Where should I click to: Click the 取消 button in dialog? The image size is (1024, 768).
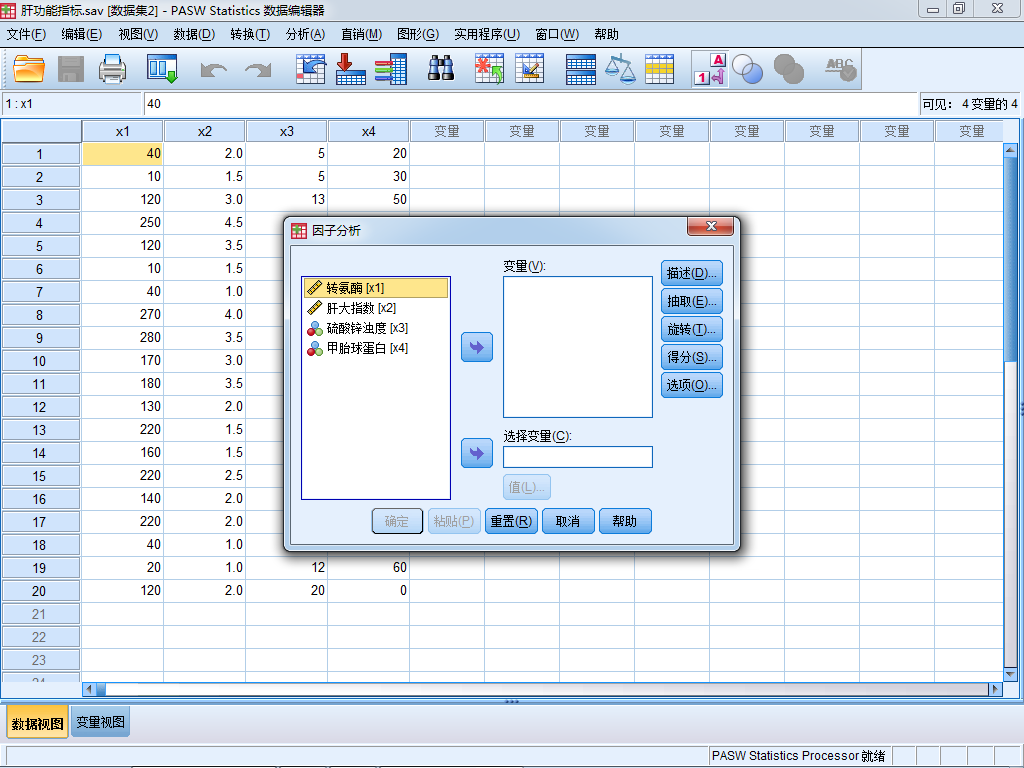(568, 521)
